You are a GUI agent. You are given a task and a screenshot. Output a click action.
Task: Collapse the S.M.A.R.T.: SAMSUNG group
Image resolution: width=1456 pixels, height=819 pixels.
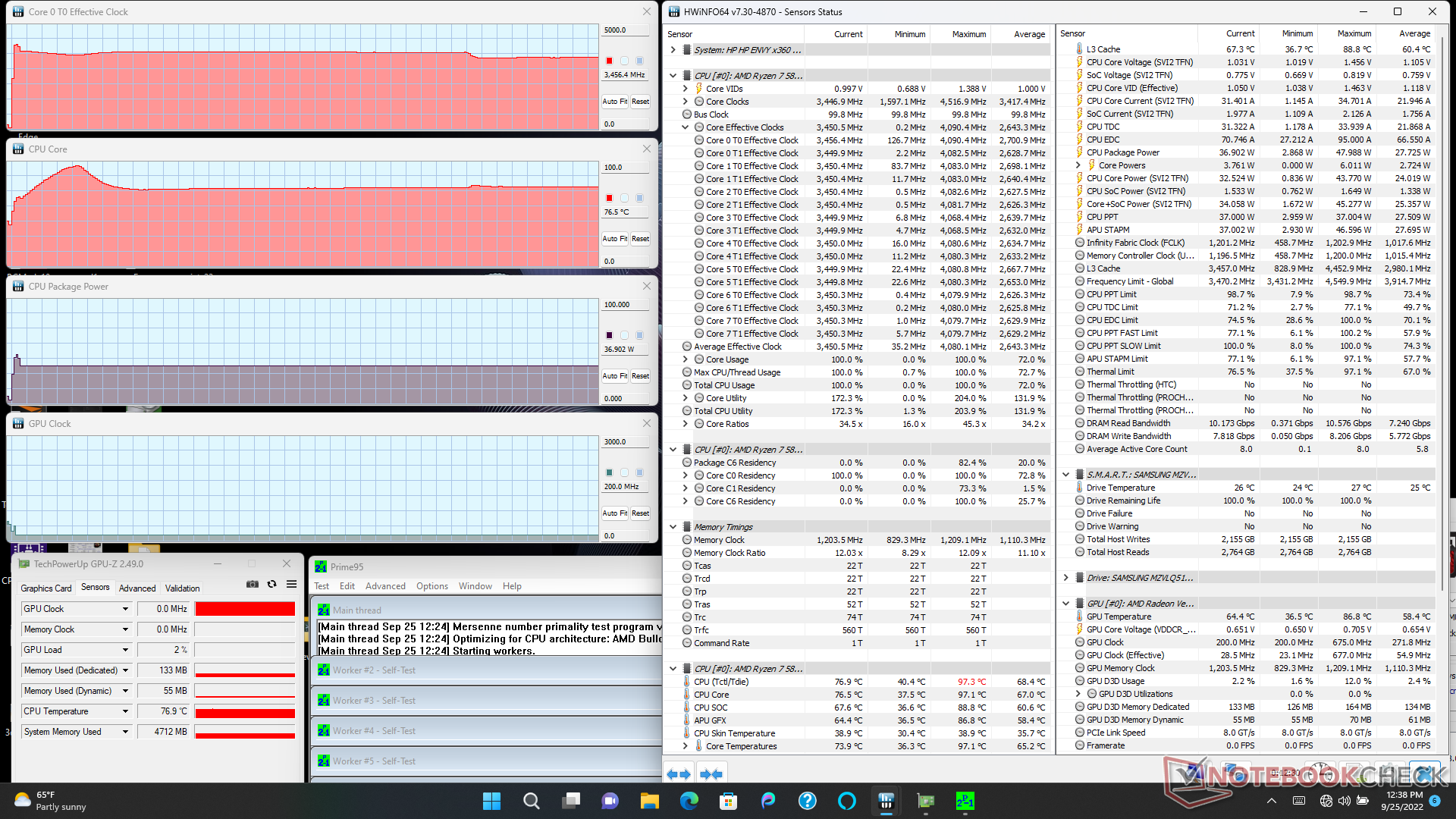1066,475
